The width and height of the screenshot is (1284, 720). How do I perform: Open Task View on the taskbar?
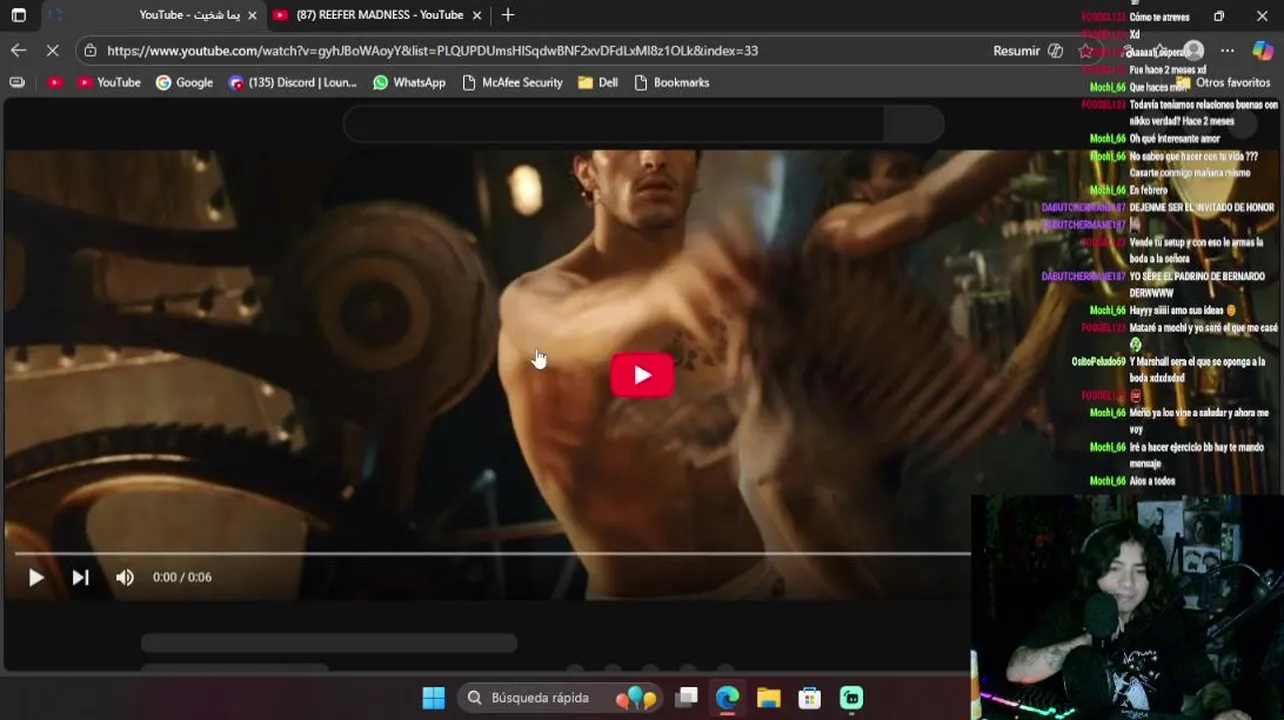click(x=686, y=698)
